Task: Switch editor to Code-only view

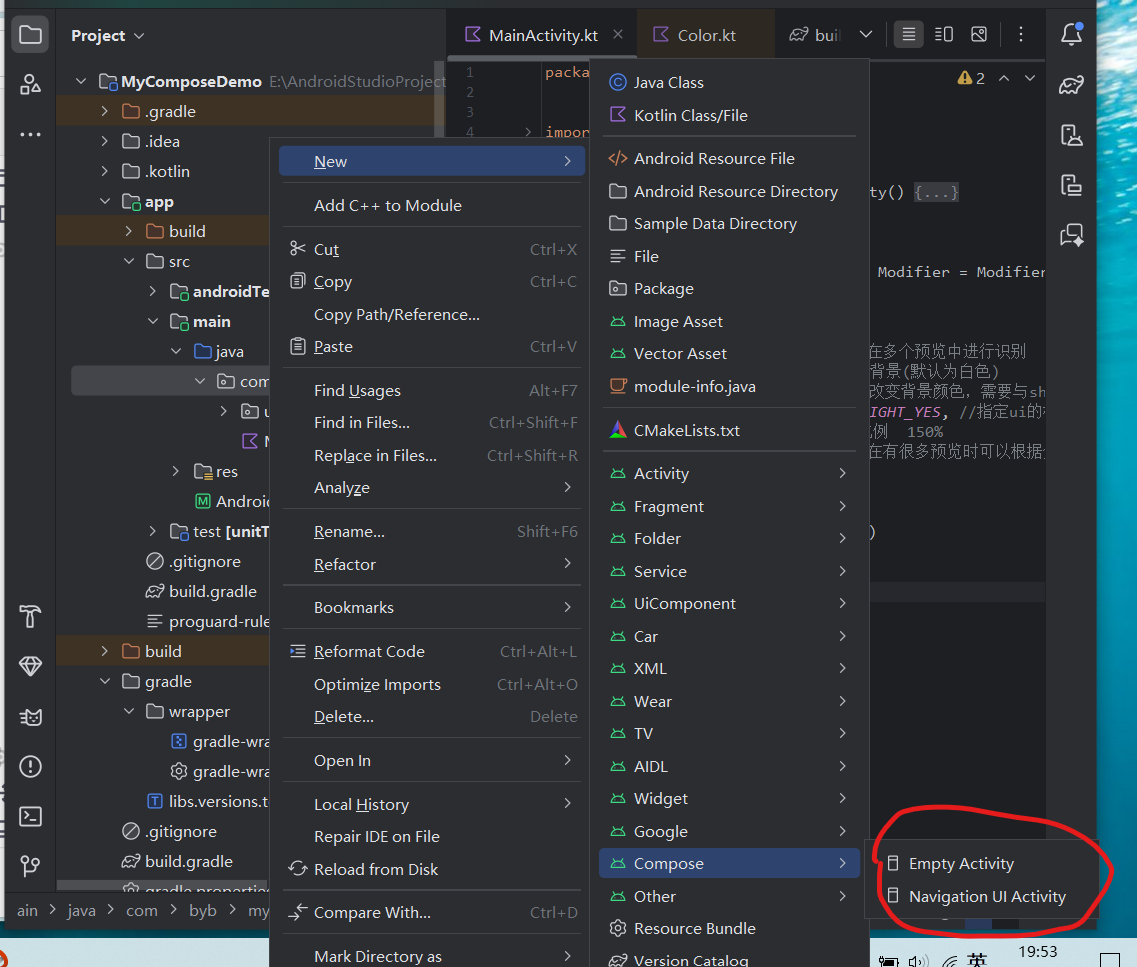Action: coord(909,34)
